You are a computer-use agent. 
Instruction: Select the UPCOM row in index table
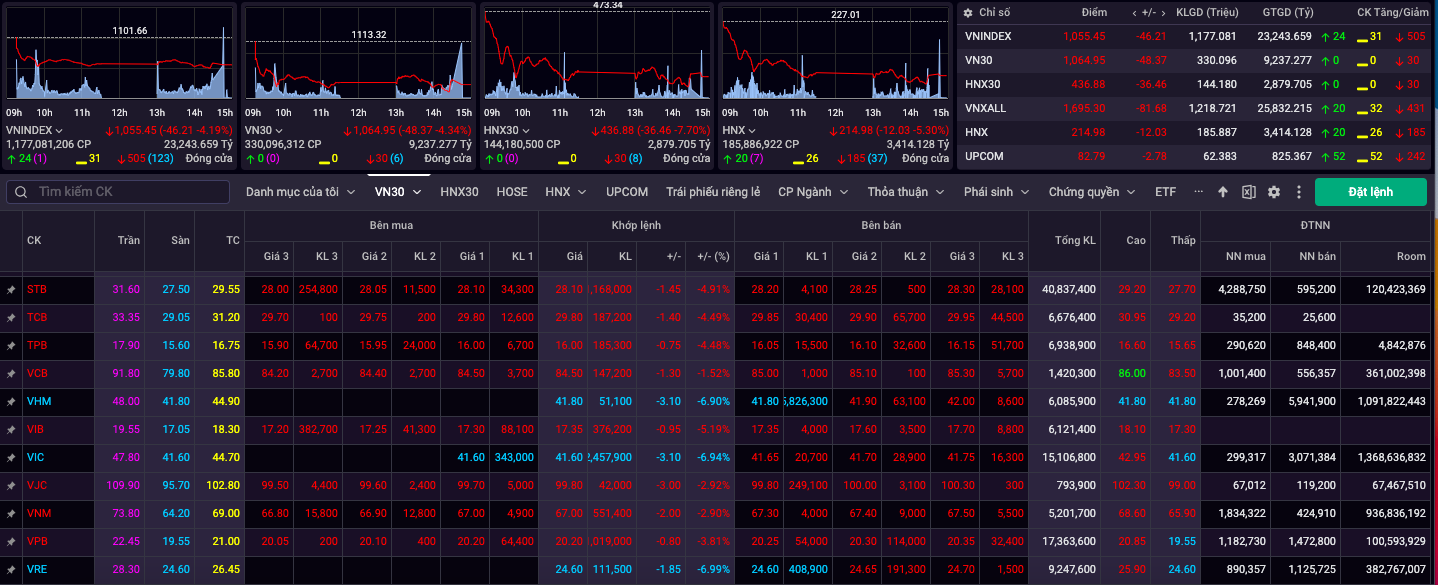pyautogui.click(x=1197, y=156)
